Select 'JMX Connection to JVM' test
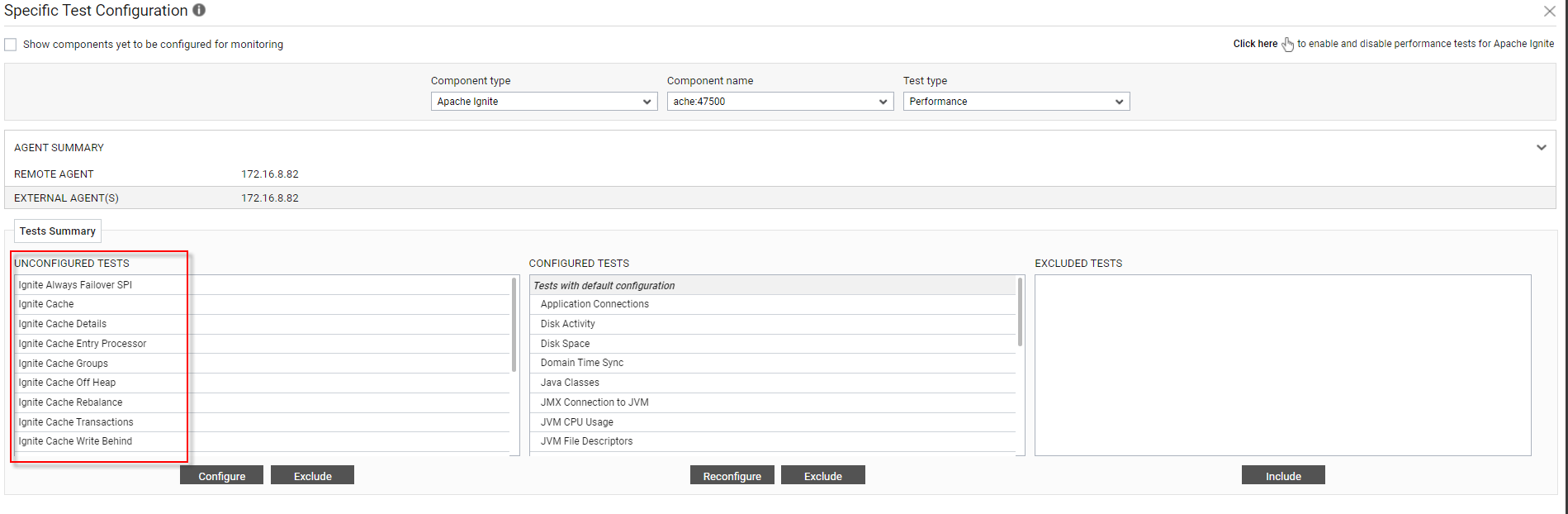The width and height of the screenshot is (1568, 514). coord(773,402)
